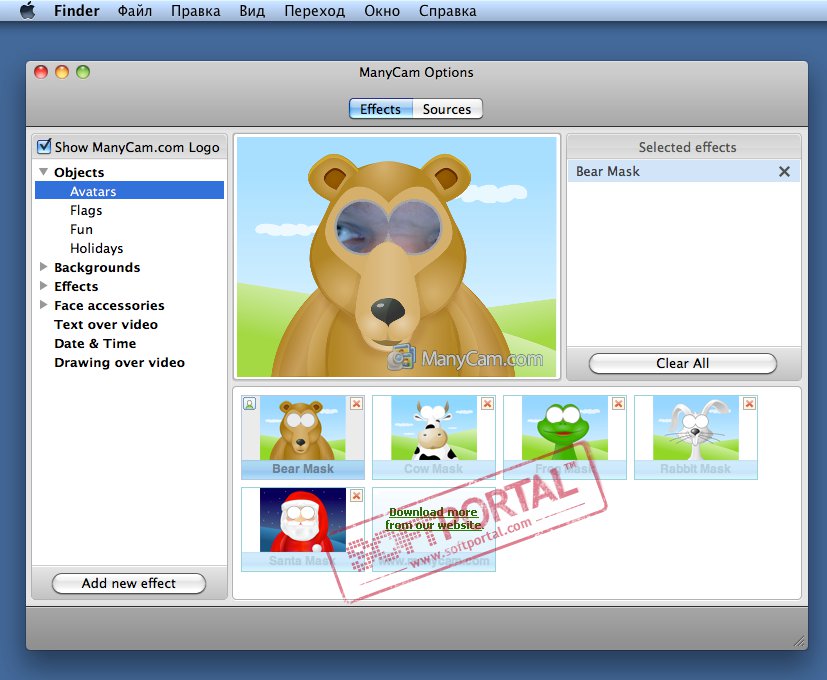Expand the Effects tree category
This screenshot has height=680, width=827.
tap(44, 286)
